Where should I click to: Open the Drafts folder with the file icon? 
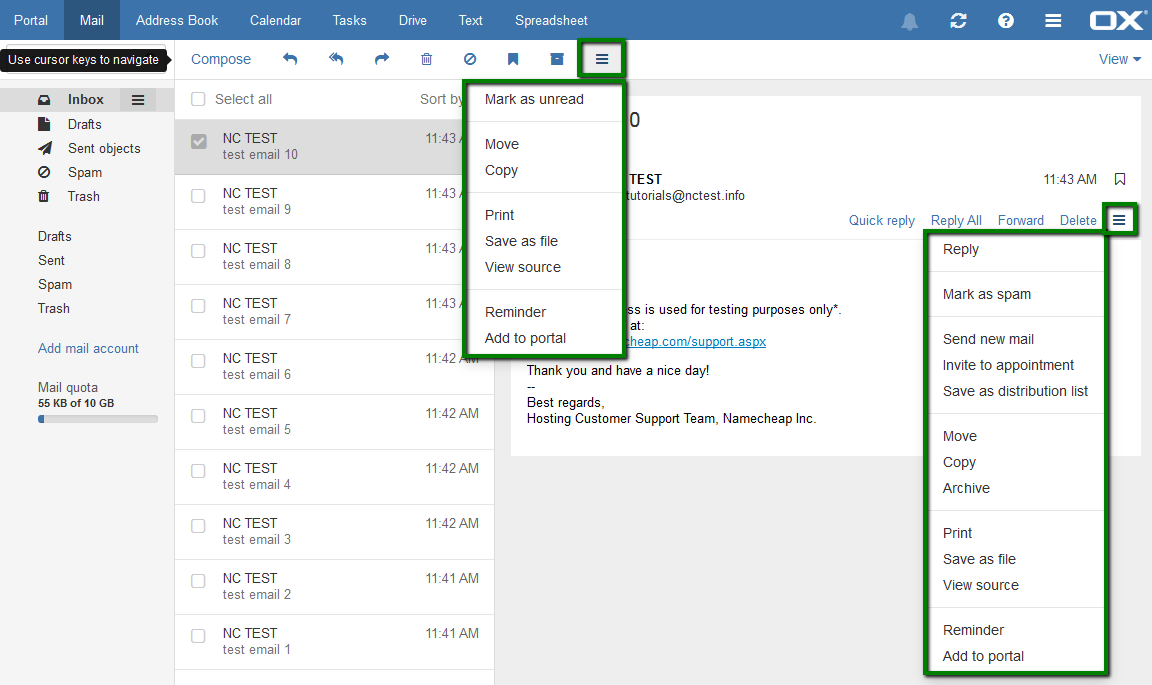pyautogui.click(x=44, y=124)
